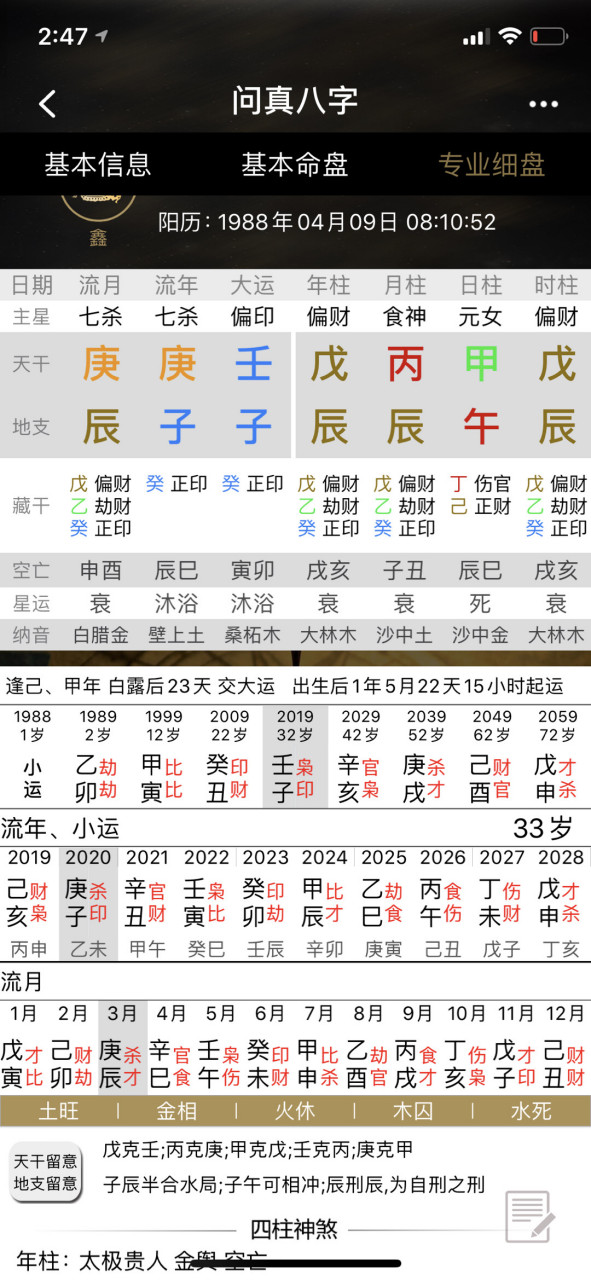This screenshot has width=591, height=1280.
Task: Tap the 日柱 column header
Action: pyautogui.click(x=481, y=286)
